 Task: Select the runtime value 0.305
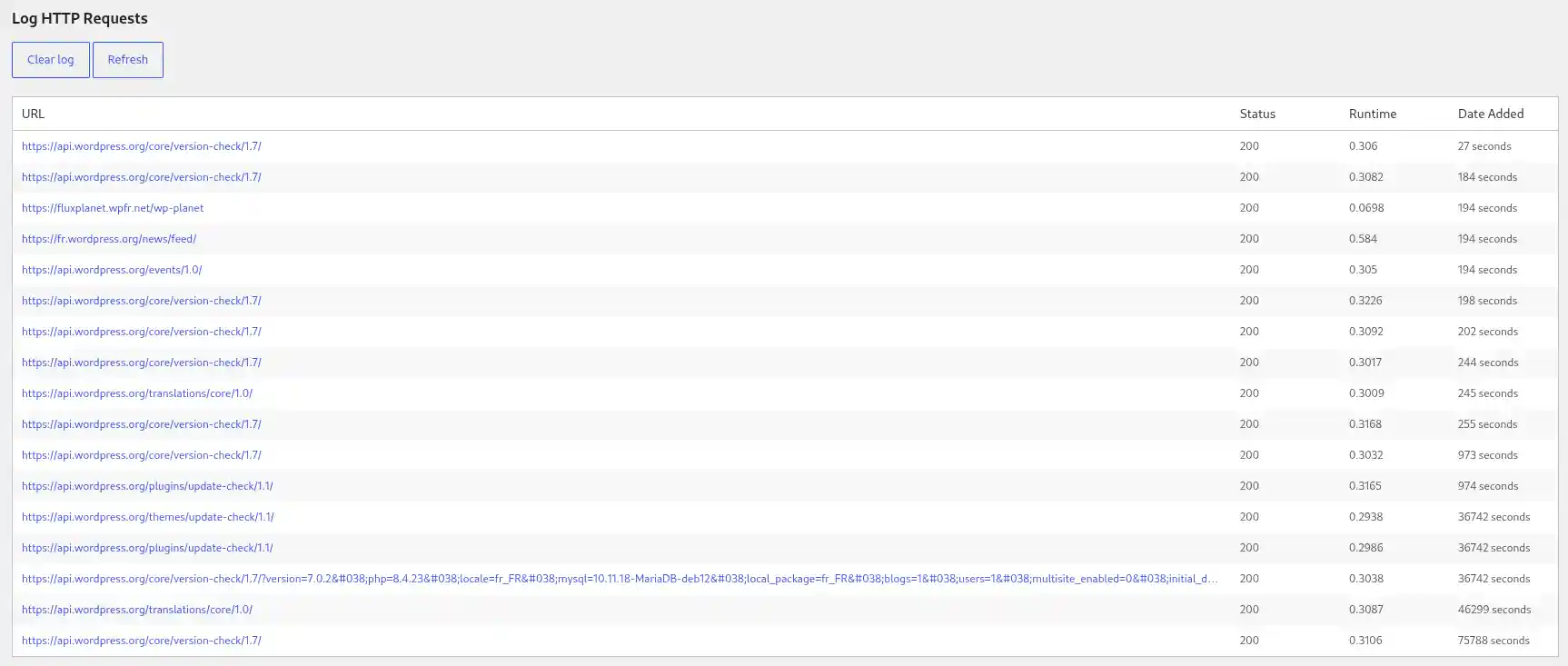1363,270
